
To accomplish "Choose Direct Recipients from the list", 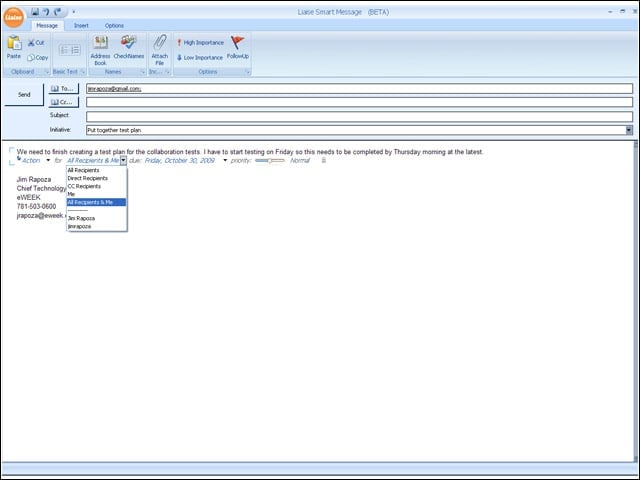I will (x=96, y=178).
